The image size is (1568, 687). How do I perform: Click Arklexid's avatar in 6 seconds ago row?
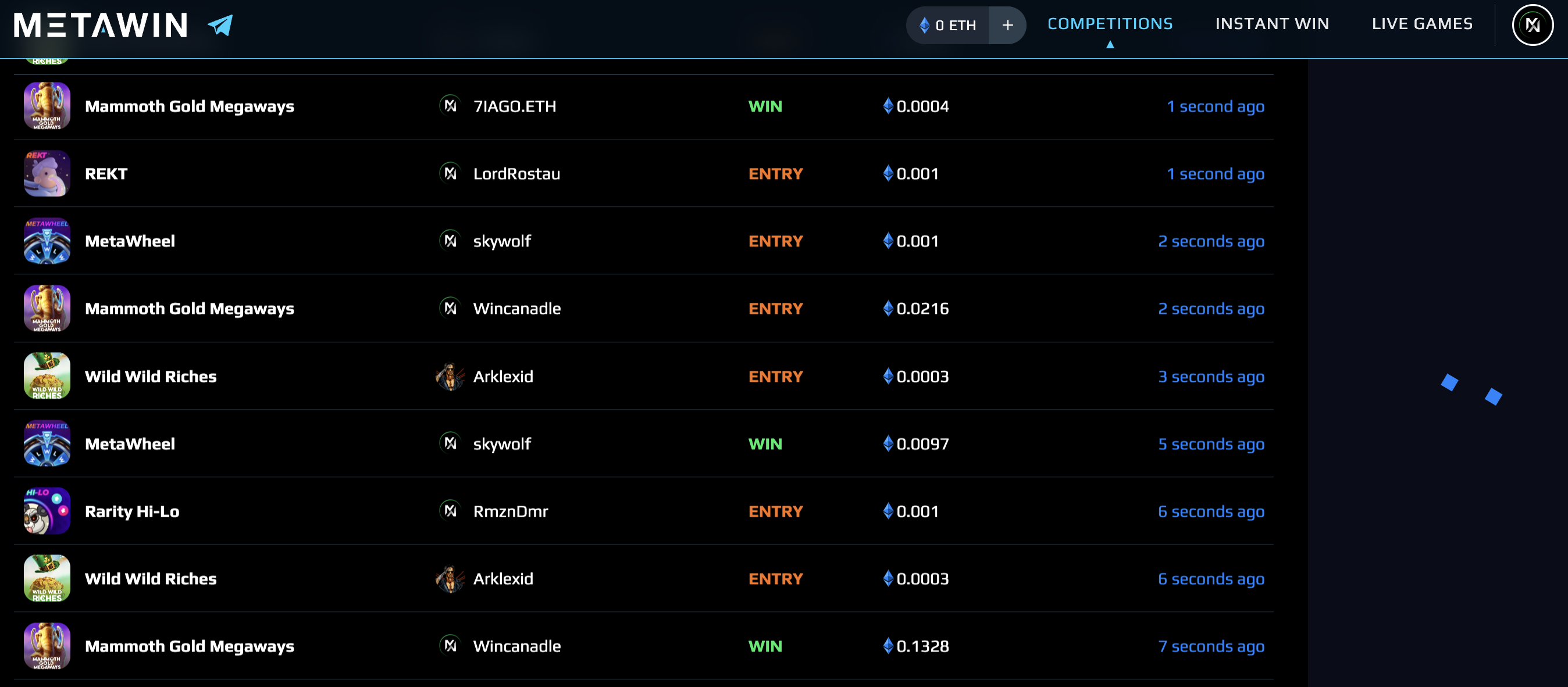pos(450,579)
